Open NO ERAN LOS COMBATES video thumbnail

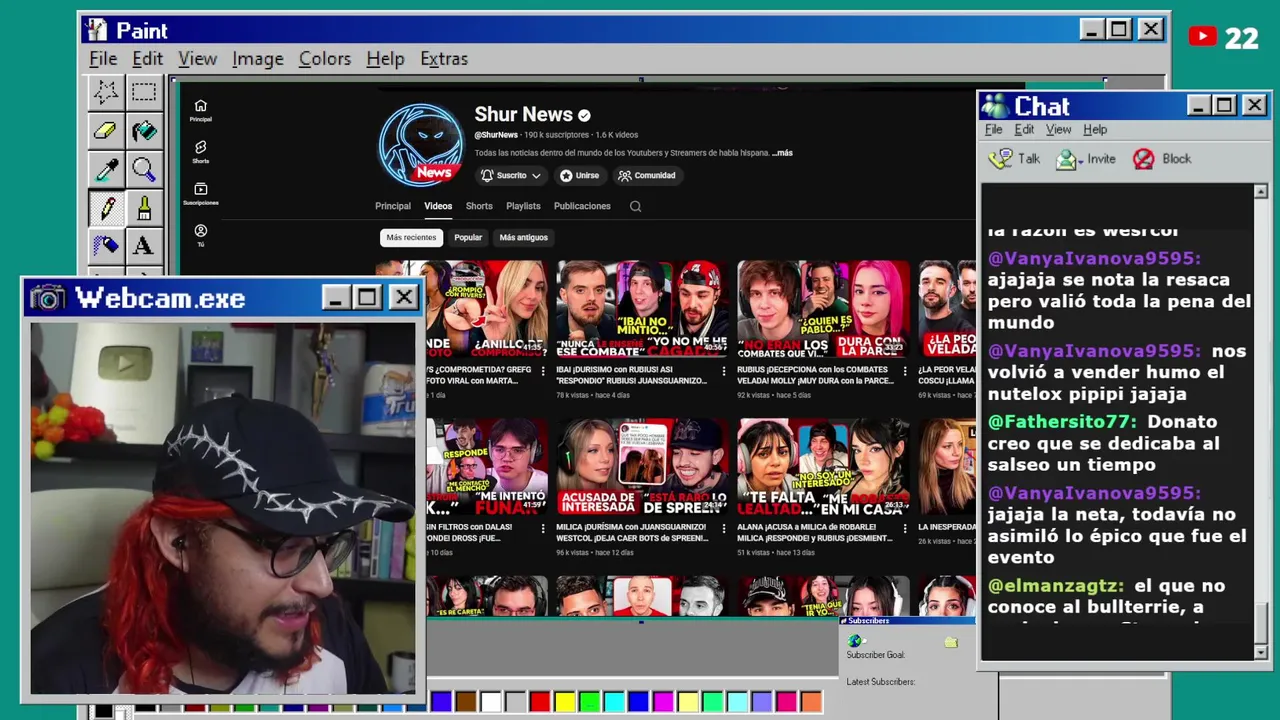[x=824, y=308]
